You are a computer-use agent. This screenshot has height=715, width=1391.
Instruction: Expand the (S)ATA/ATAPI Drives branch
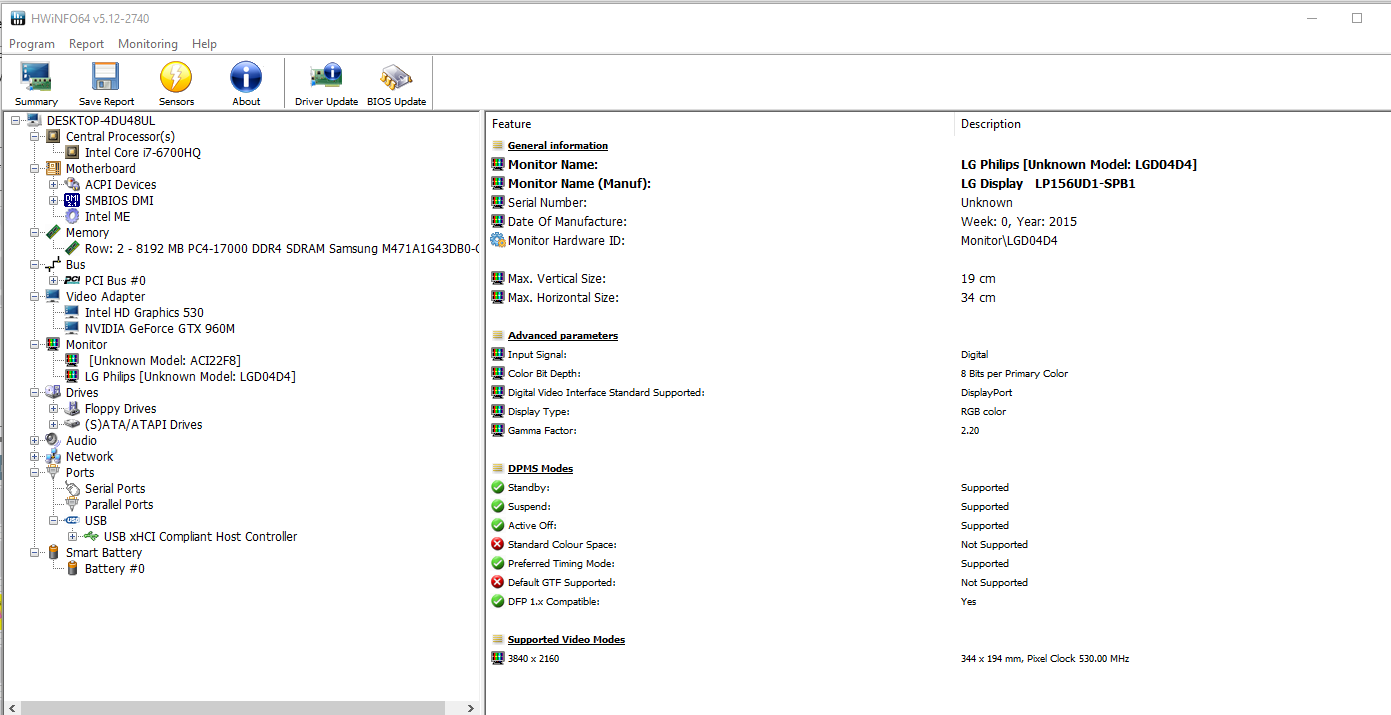[x=54, y=424]
